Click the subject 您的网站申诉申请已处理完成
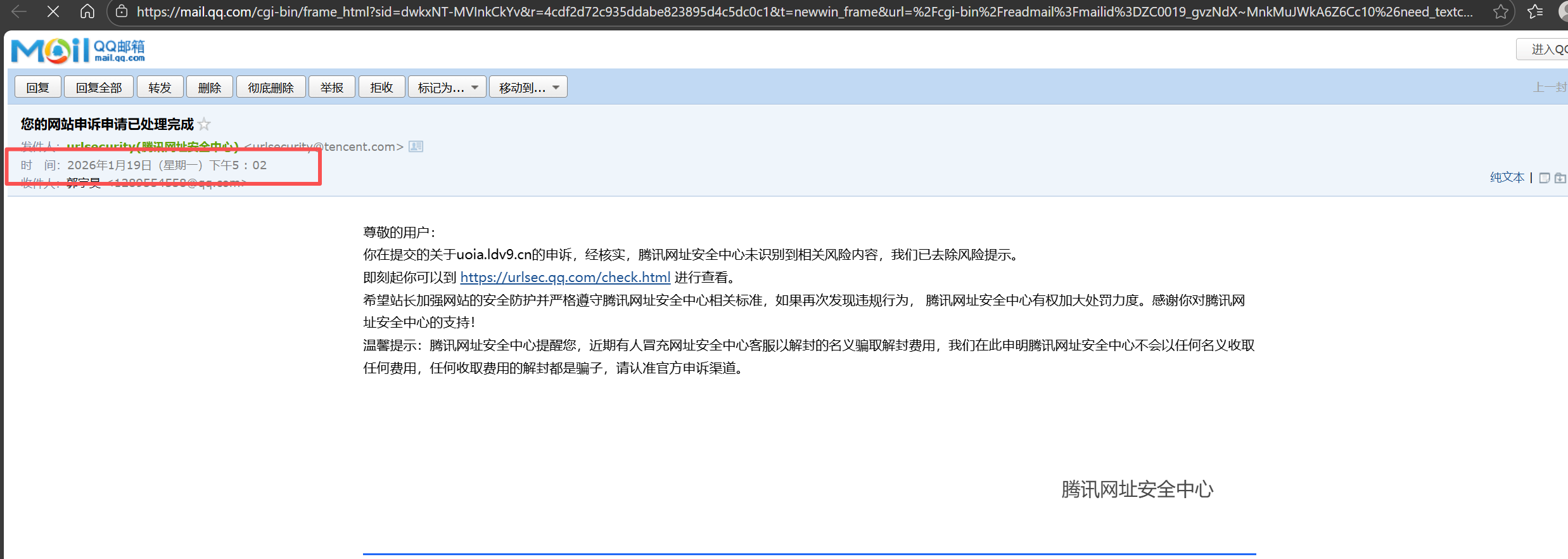 (107, 124)
